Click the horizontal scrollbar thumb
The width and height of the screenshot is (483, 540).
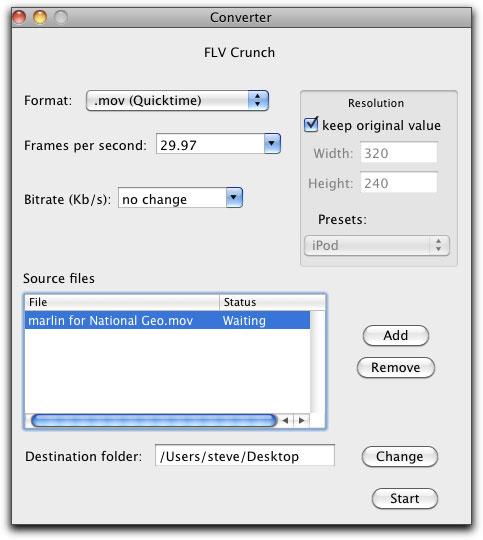point(154,420)
